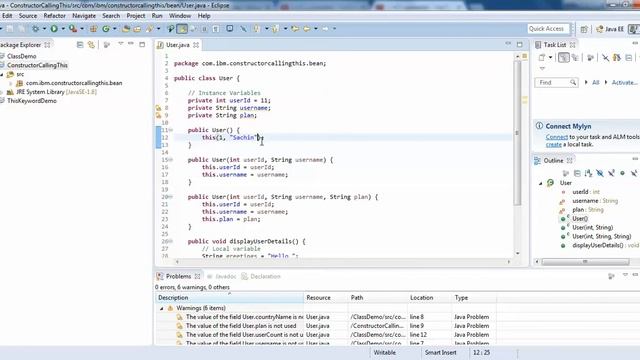Click the All working set link
This screenshot has height=360, width=640.
coord(596,82)
